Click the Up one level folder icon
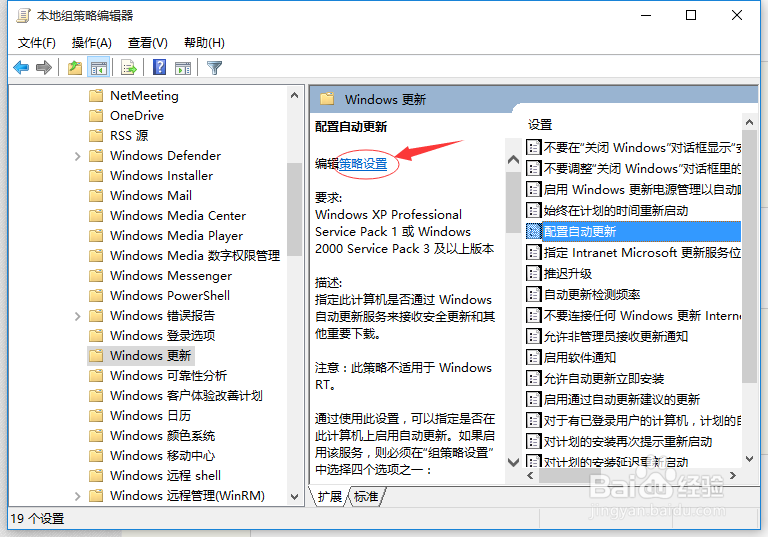This screenshot has height=537, width=768. coord(74,67)
